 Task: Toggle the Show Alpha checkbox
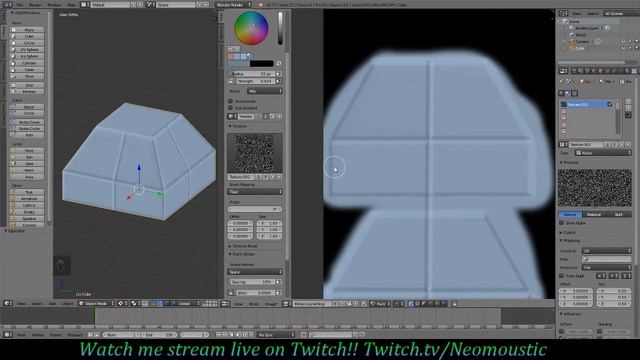point(562,223)
